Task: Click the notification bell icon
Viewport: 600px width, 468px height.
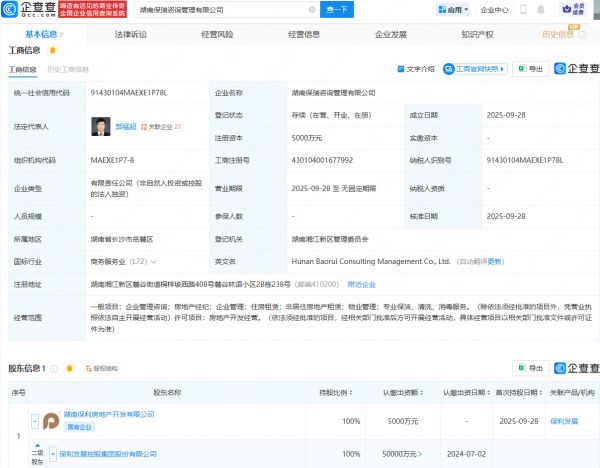Action: pos(540,10)
